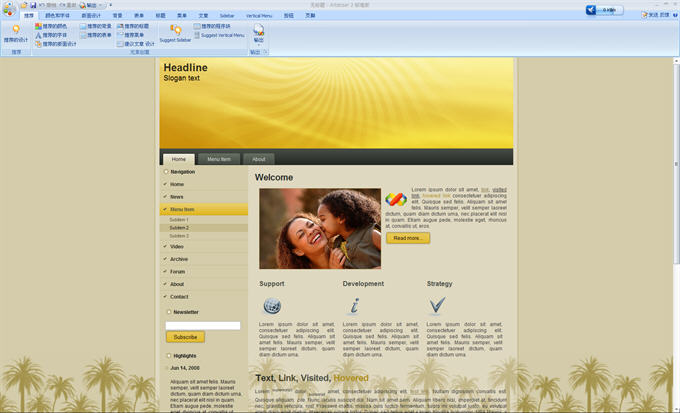Click the Suggest Header icon
Image resolution: width=680 pixels, height=413 pixels.
(120, 26)
